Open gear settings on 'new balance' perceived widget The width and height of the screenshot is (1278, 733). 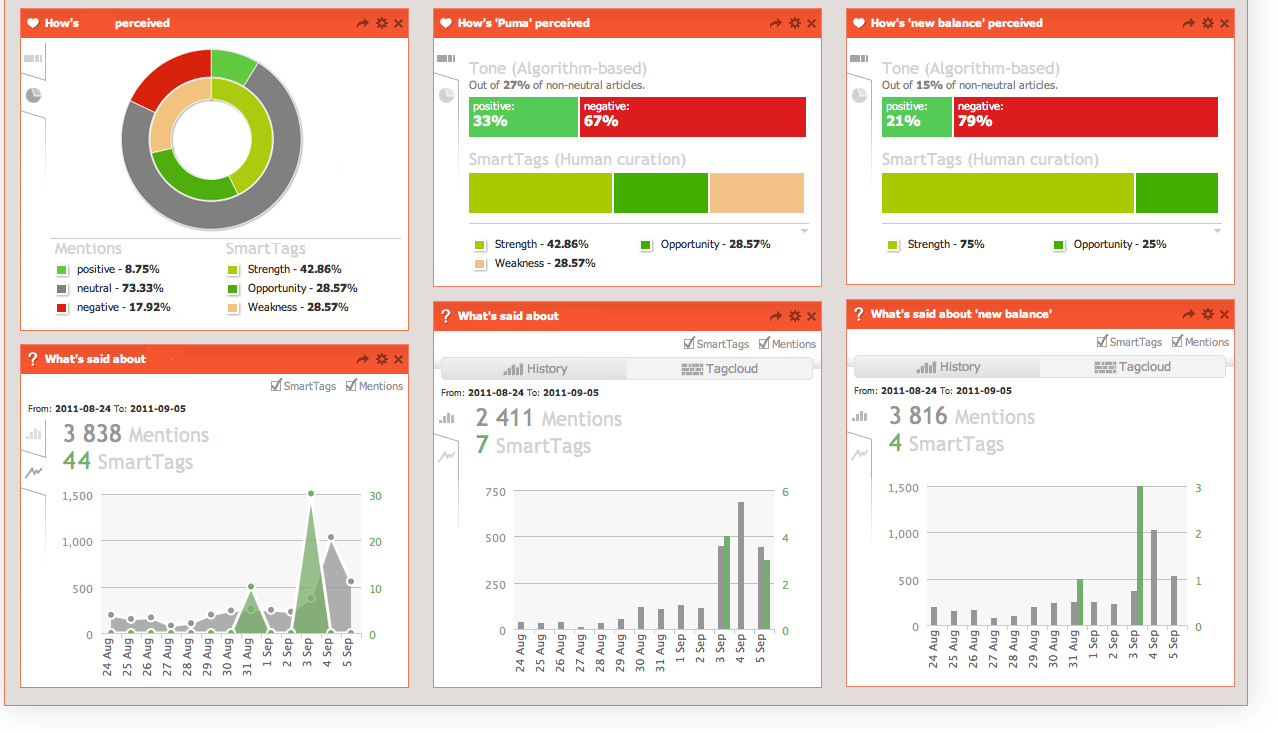[x=1208, y=23]
